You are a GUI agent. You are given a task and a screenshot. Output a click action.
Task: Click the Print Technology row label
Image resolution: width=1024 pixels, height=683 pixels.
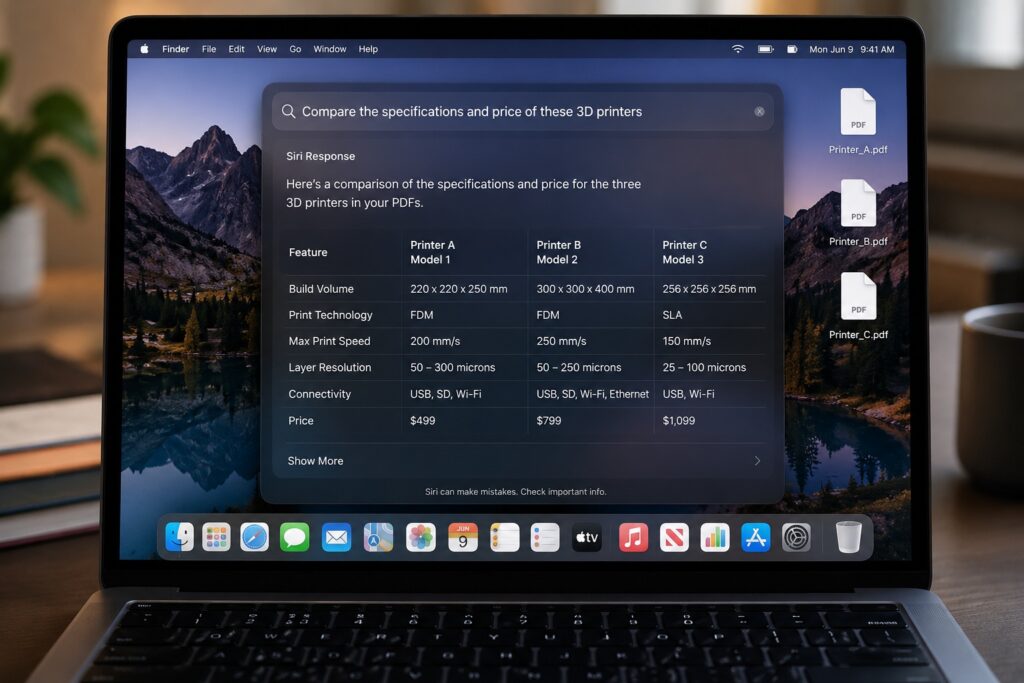pos(330,315)
